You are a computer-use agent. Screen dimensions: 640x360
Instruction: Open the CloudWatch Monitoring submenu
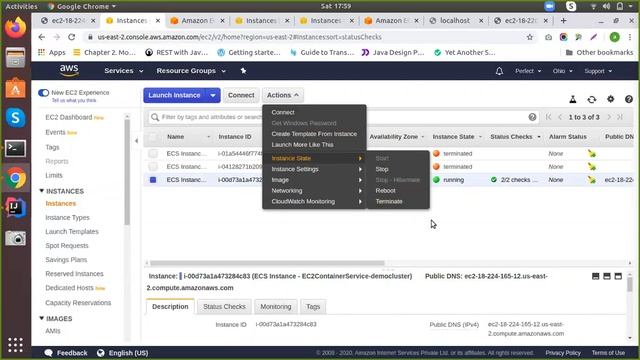(x=314, y=201)
